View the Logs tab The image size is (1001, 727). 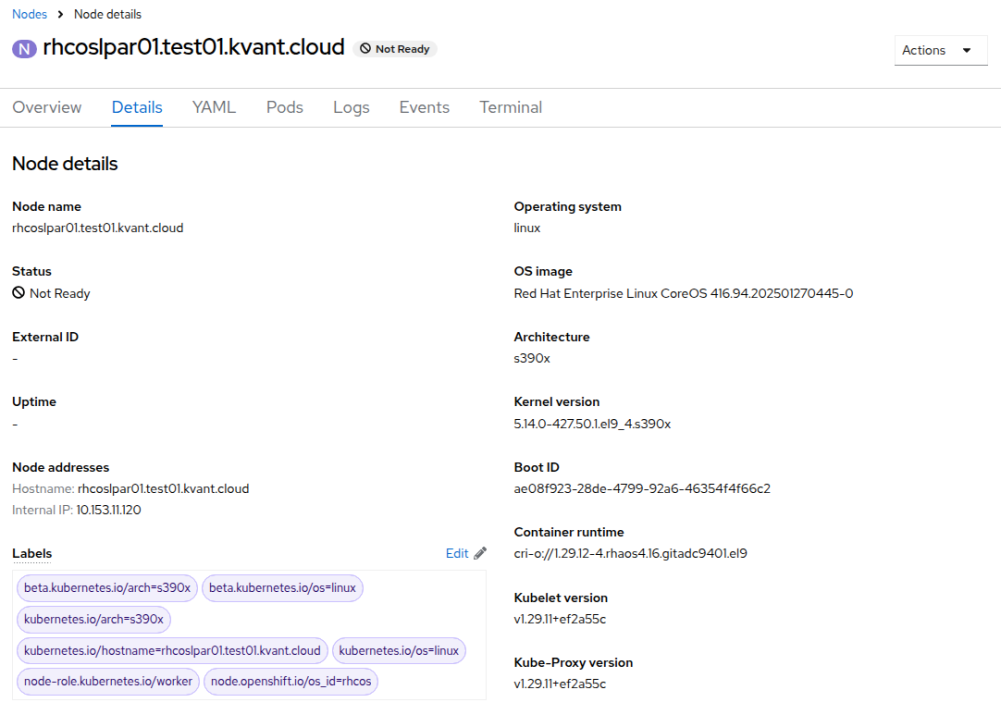tap(351, 107)
